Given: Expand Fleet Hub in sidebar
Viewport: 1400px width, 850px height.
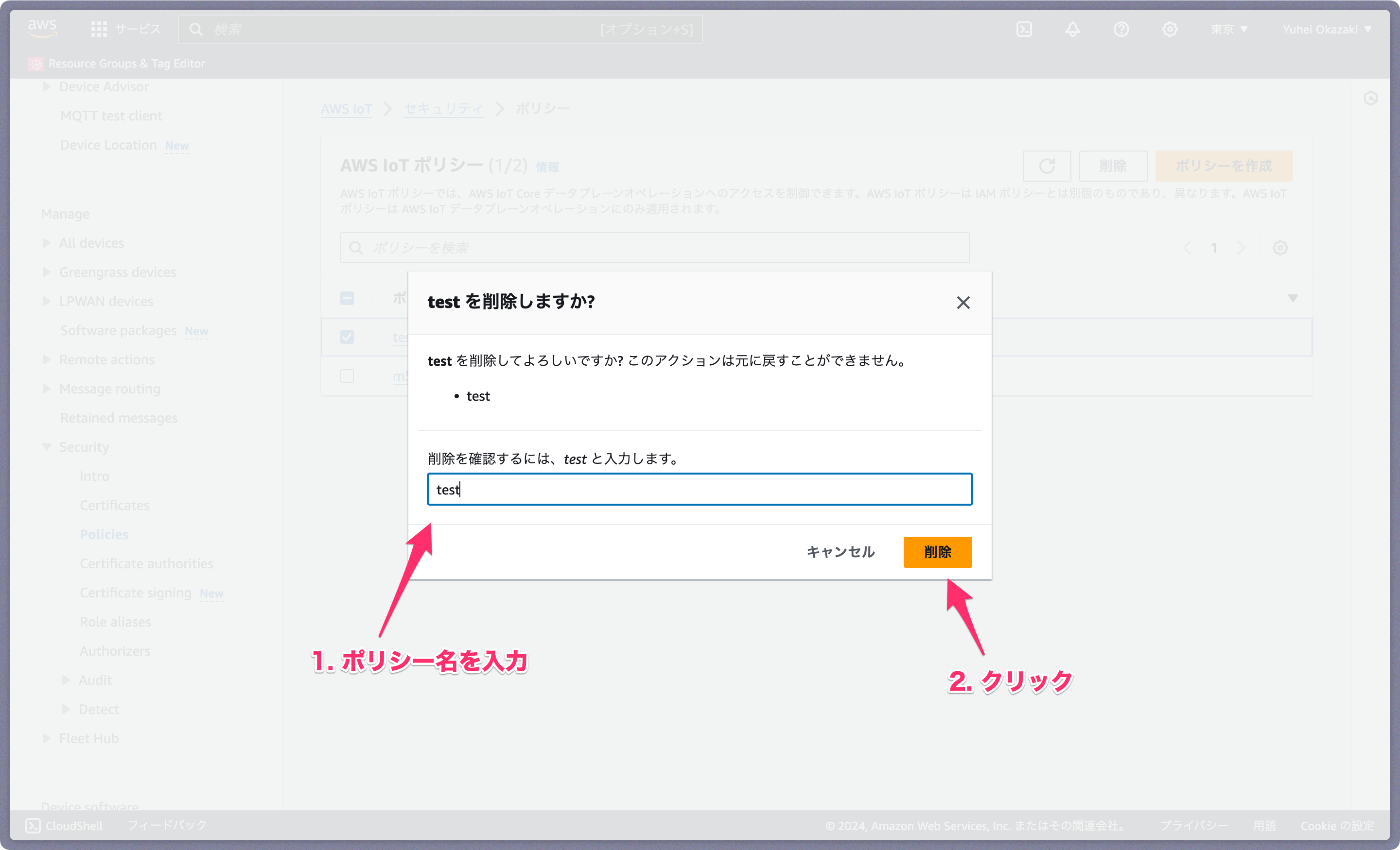Looking at the screenshot, I should pos(47,738).
